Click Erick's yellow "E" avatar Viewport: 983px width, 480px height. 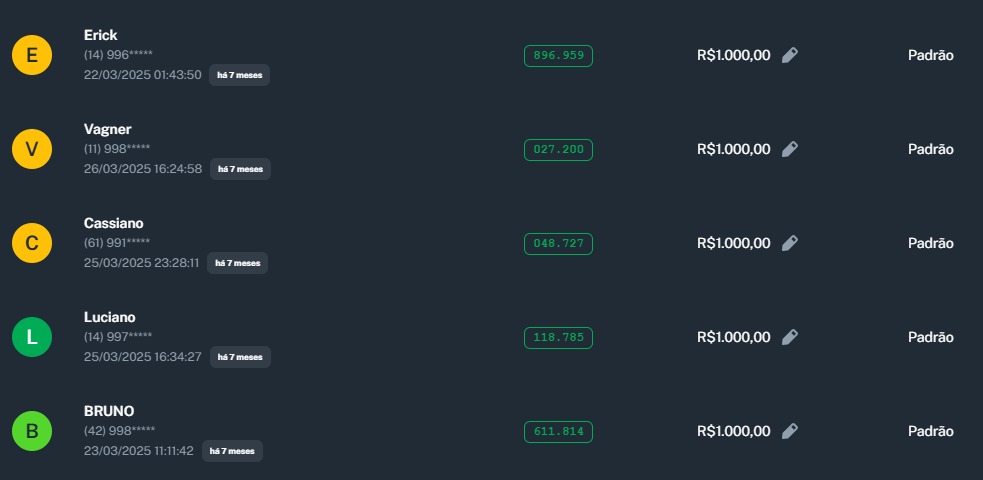[32, 55]
